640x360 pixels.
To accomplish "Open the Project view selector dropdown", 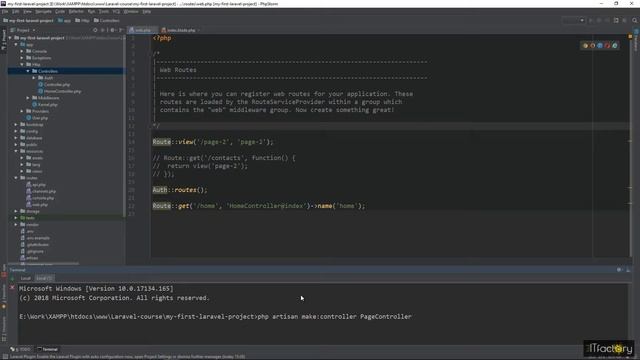I will pyautogui.click(x=23, y=30).
